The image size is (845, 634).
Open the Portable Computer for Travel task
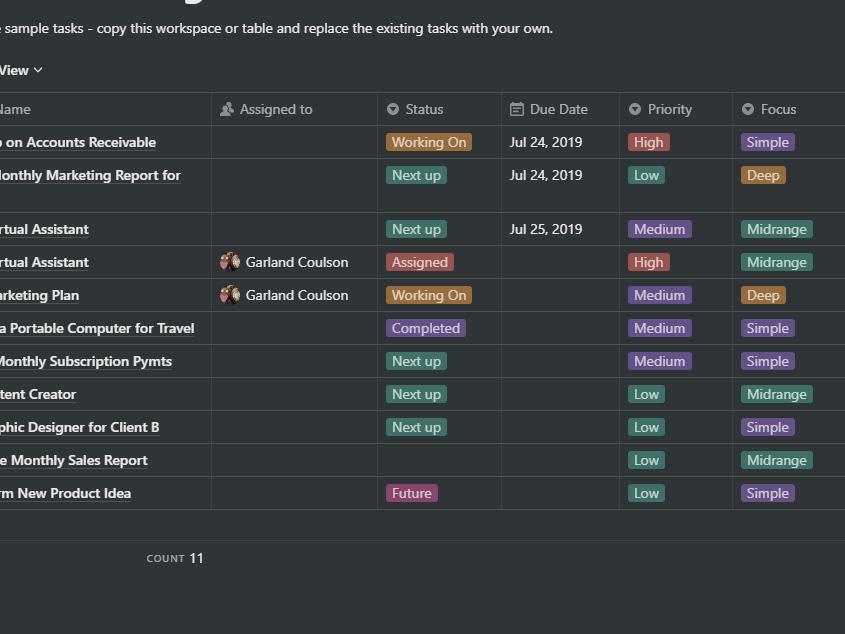click(96, 328)
